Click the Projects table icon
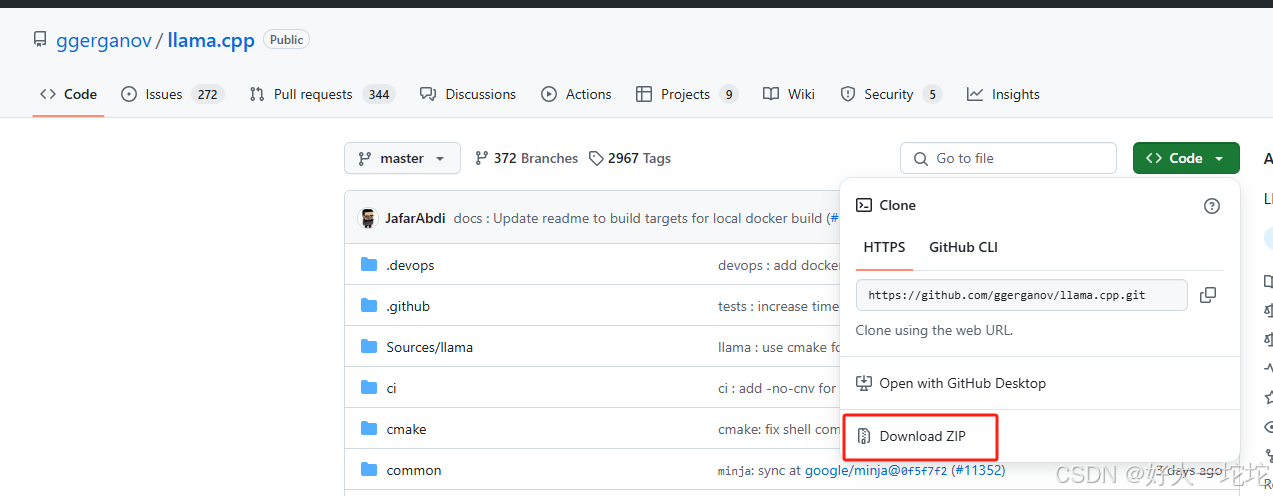Image resolution: width=1273 pixels, height=496 pixels. click(644, 94)
